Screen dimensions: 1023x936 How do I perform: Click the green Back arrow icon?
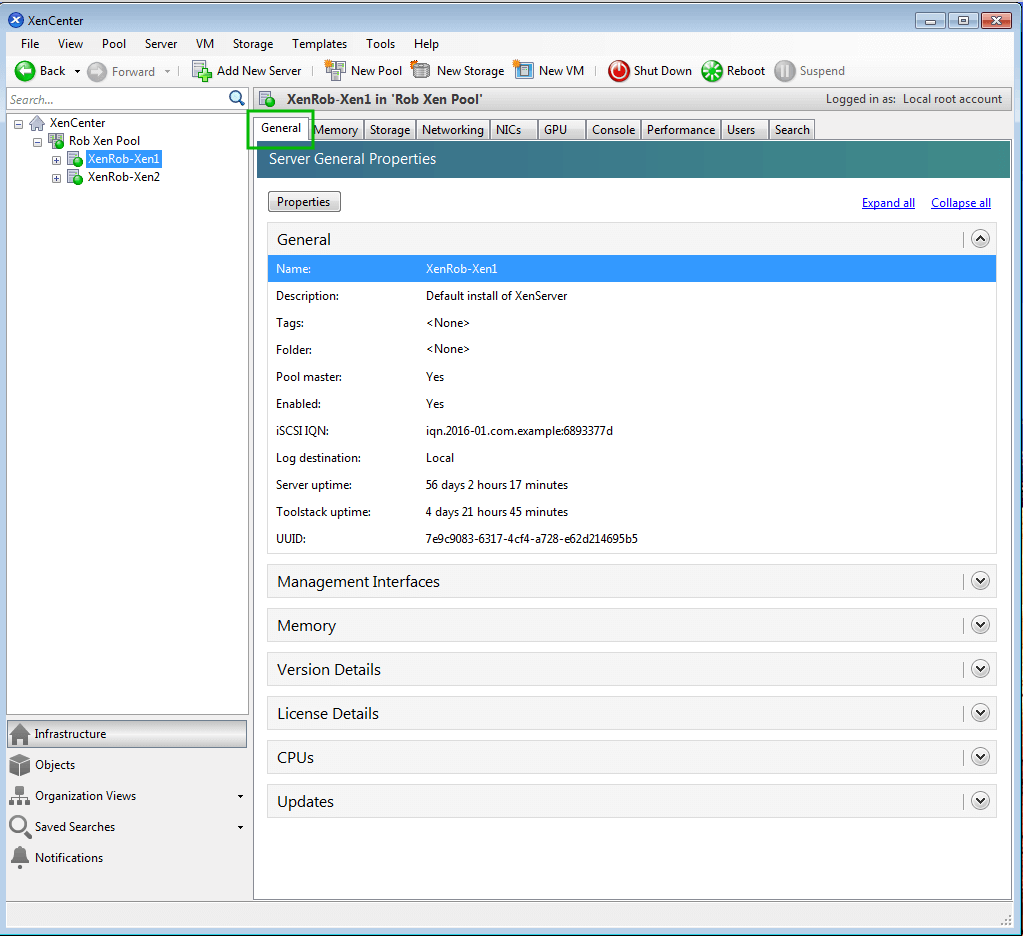[25, 71]
